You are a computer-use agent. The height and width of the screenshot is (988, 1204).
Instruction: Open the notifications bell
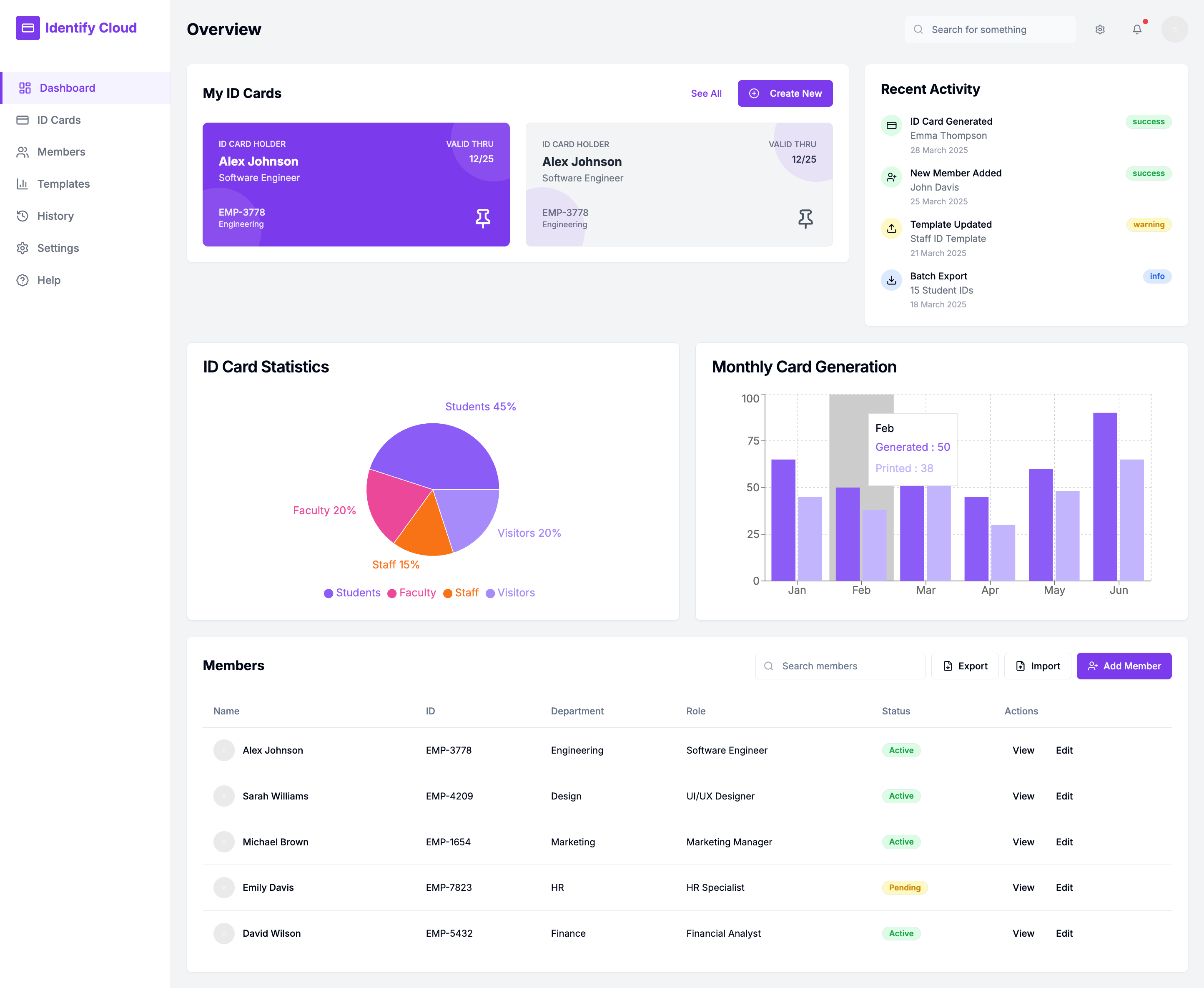point(1137,30)
